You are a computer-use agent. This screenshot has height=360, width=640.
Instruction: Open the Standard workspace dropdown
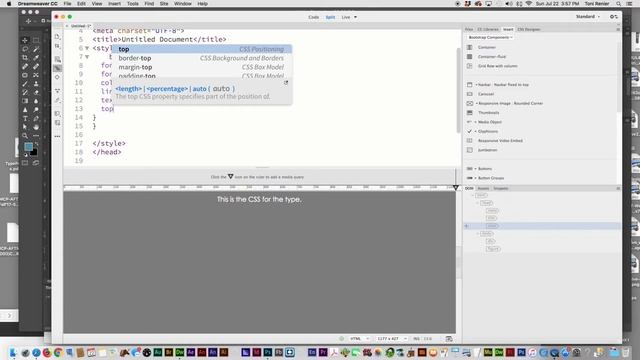pos(588,17)
